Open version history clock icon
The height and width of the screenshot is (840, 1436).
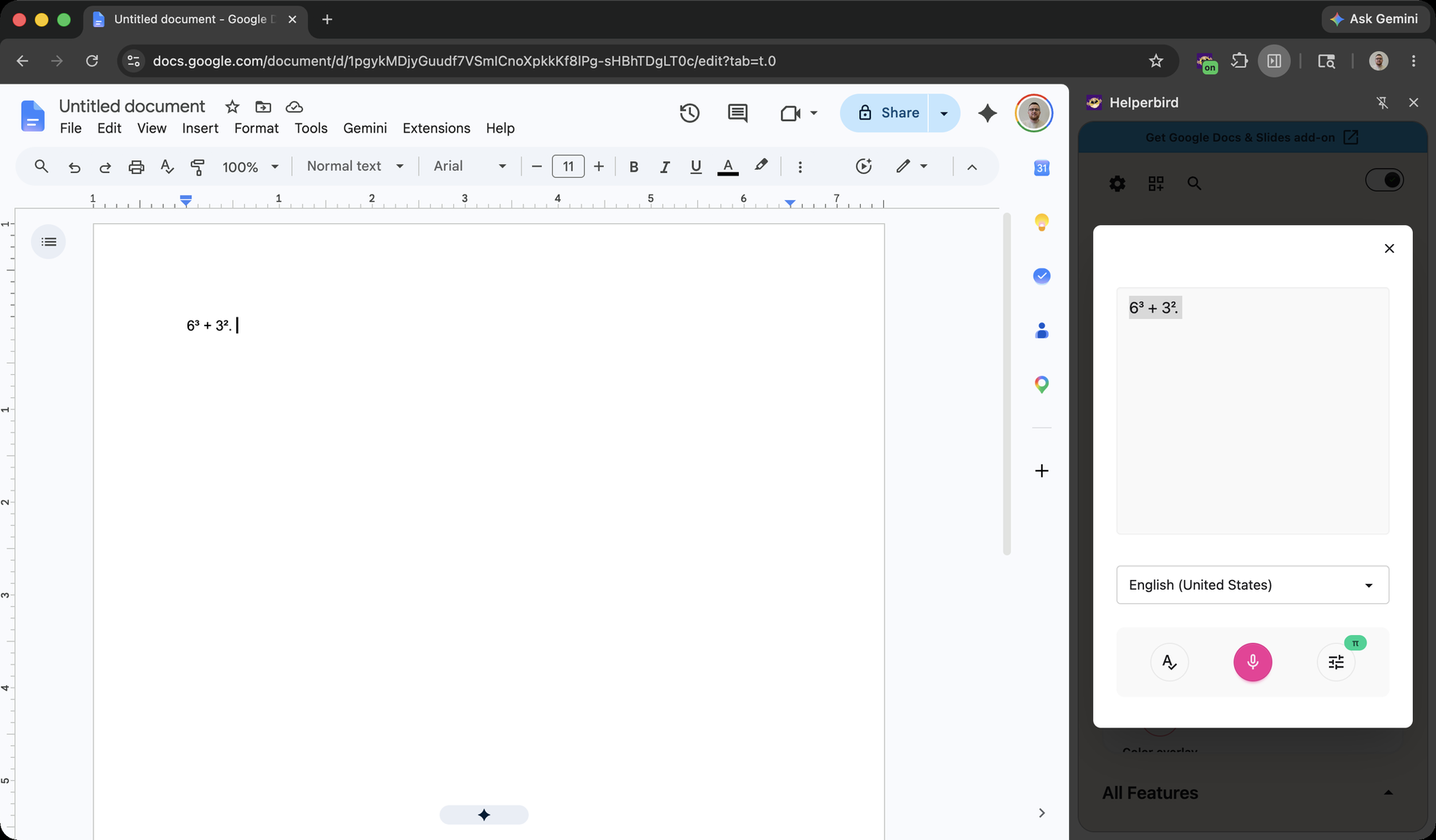pyautogui.click(x=689, y=113)
